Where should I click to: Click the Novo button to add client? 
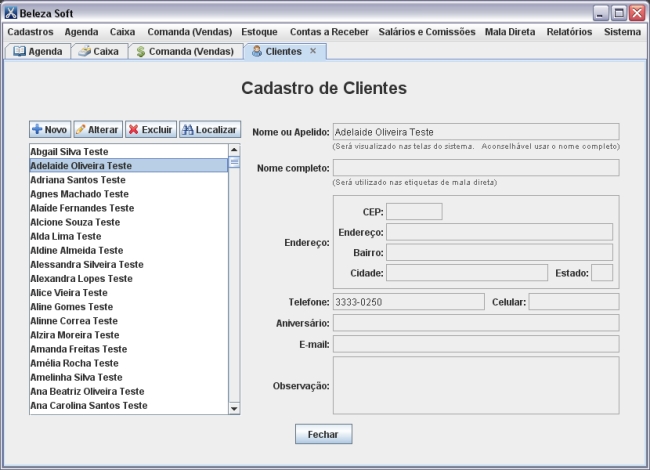click(50, 130)
